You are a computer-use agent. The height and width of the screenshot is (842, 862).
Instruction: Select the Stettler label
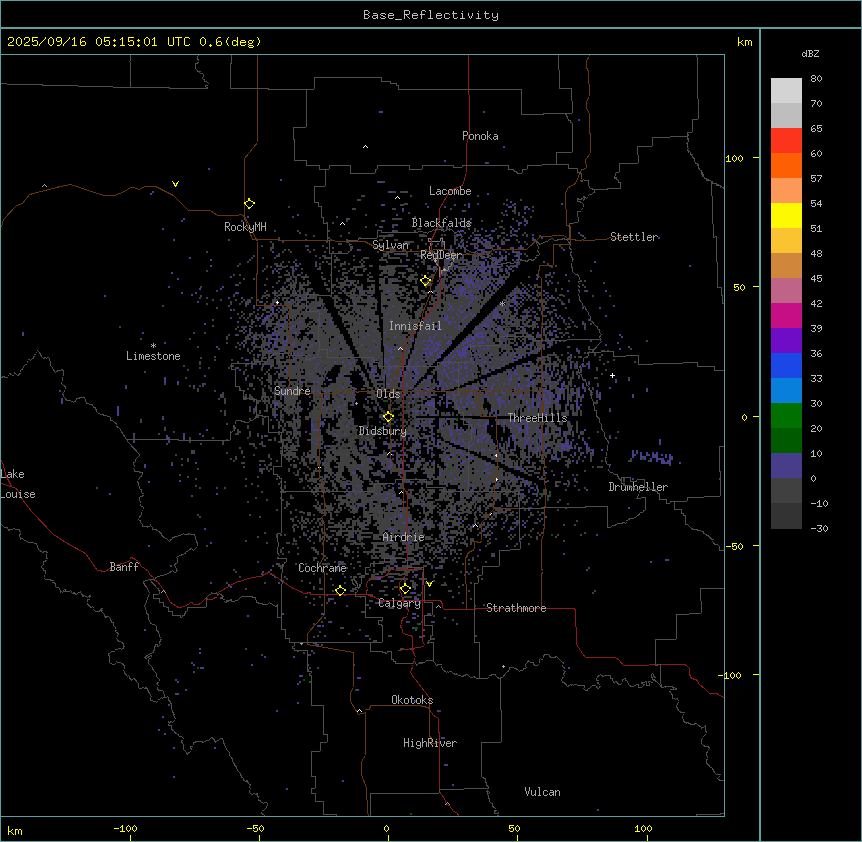[x=634, y=237]
